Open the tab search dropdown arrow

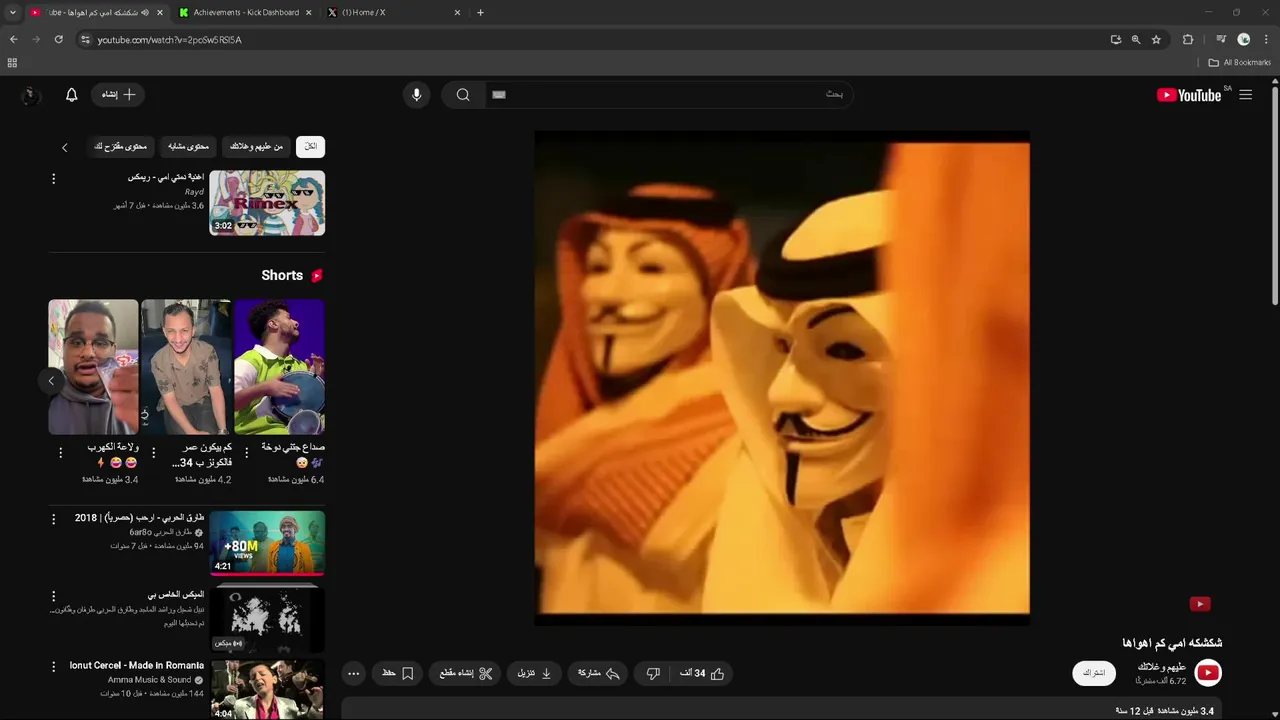coord(12,12)
